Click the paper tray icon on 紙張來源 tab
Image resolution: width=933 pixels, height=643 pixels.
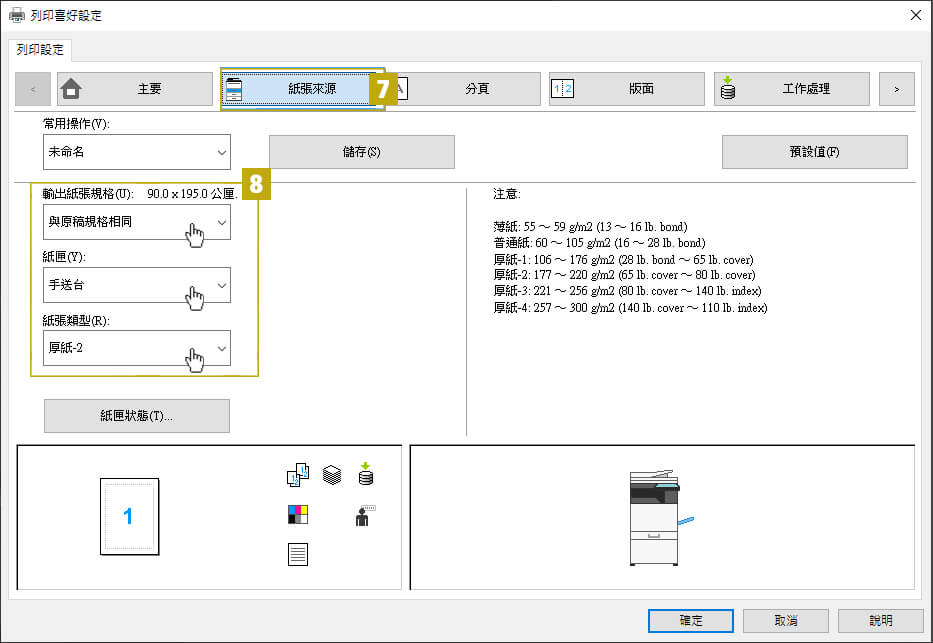point(234,89)
